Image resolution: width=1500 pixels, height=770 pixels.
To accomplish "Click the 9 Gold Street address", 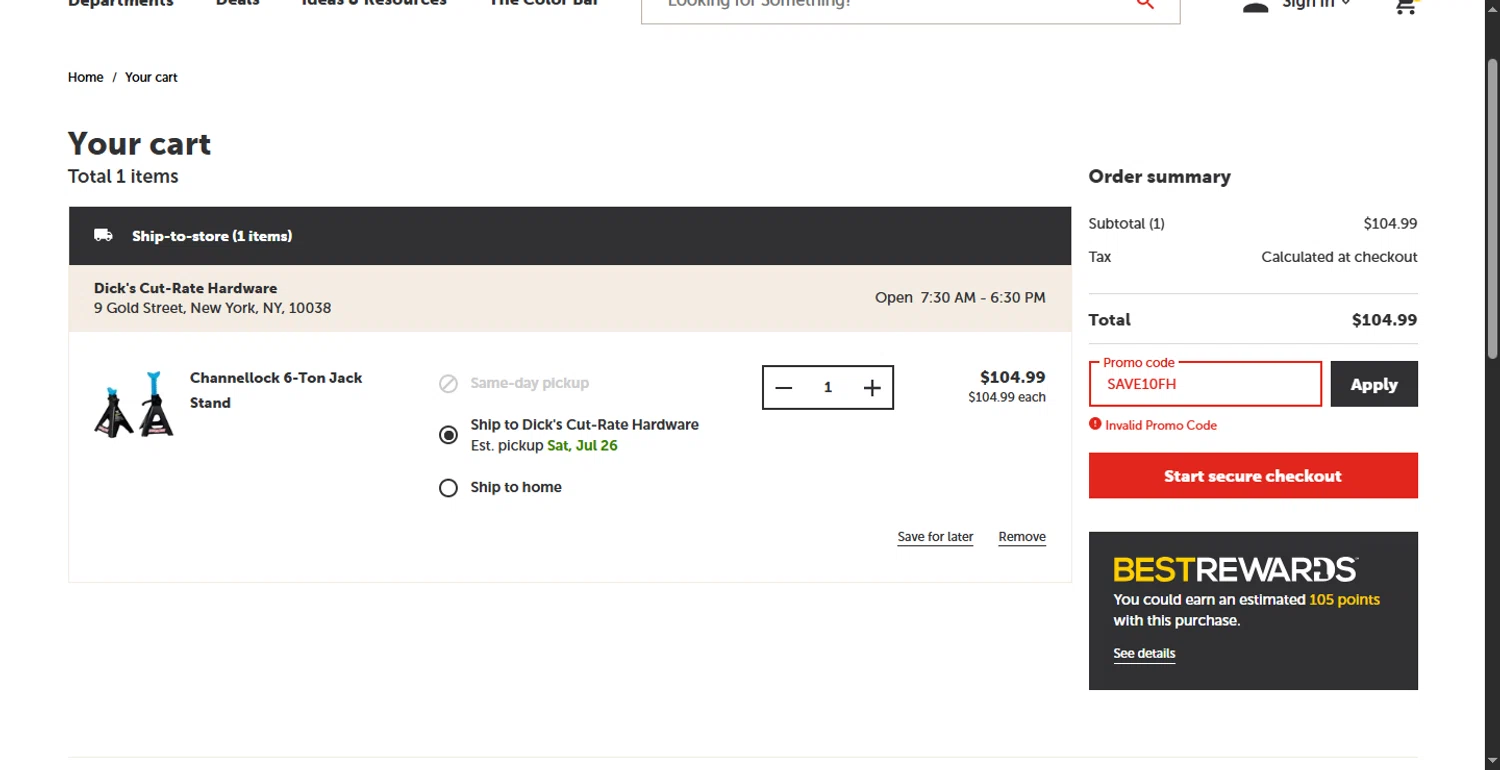I will pos(212,308).
